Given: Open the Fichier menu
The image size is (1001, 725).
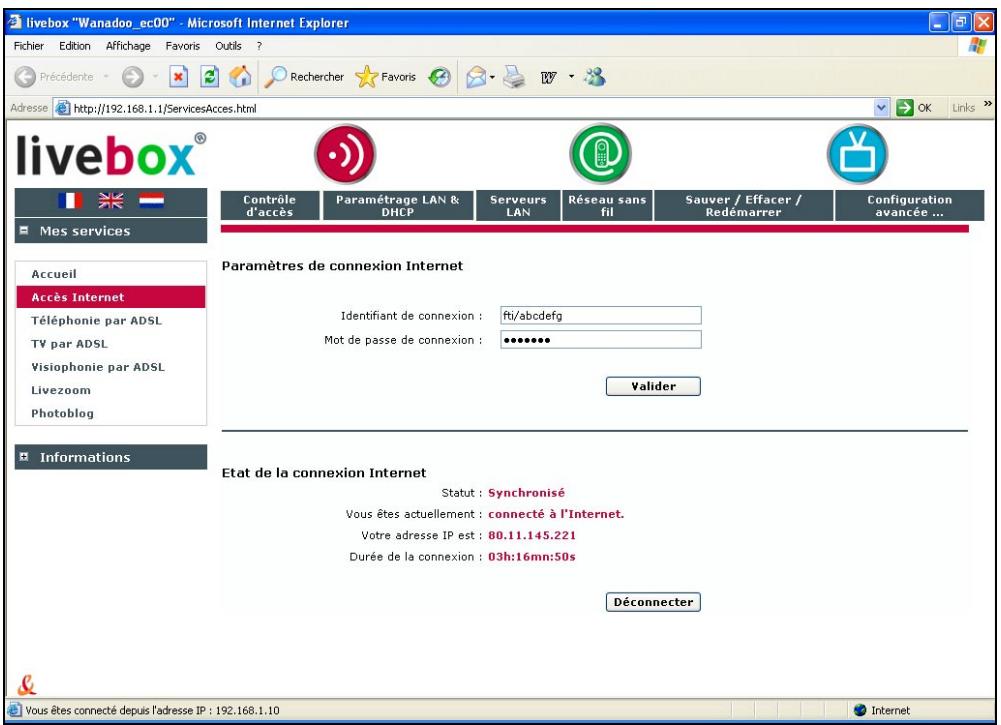Looking at the screenshot, I should pos(29,46).
